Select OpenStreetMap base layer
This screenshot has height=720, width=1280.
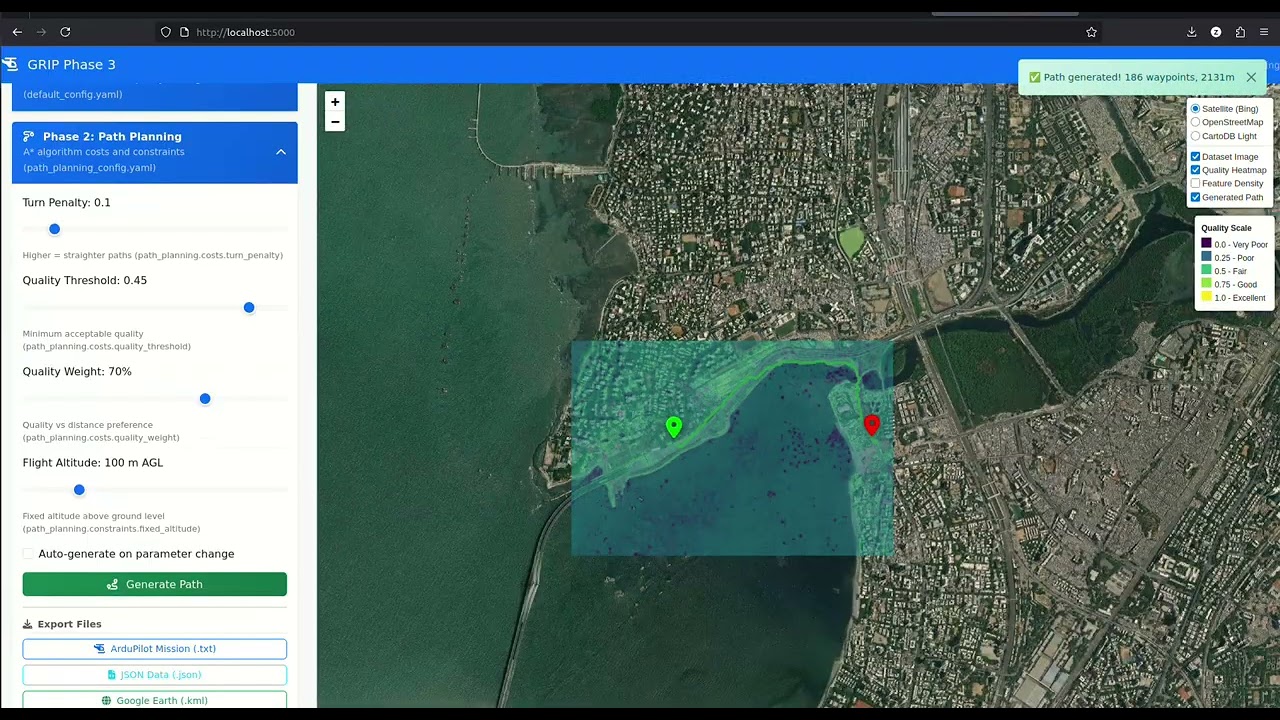1195,122
